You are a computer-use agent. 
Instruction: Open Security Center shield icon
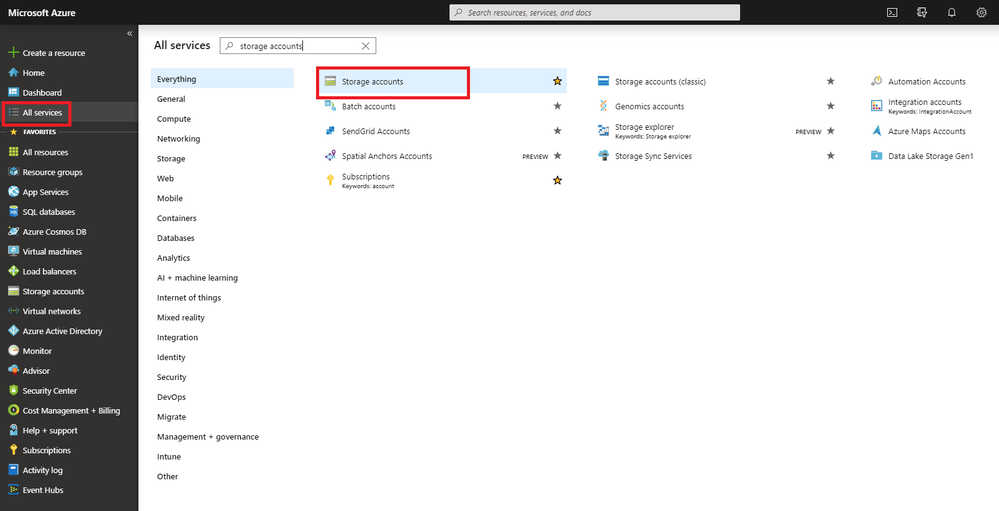coord(13,391)
